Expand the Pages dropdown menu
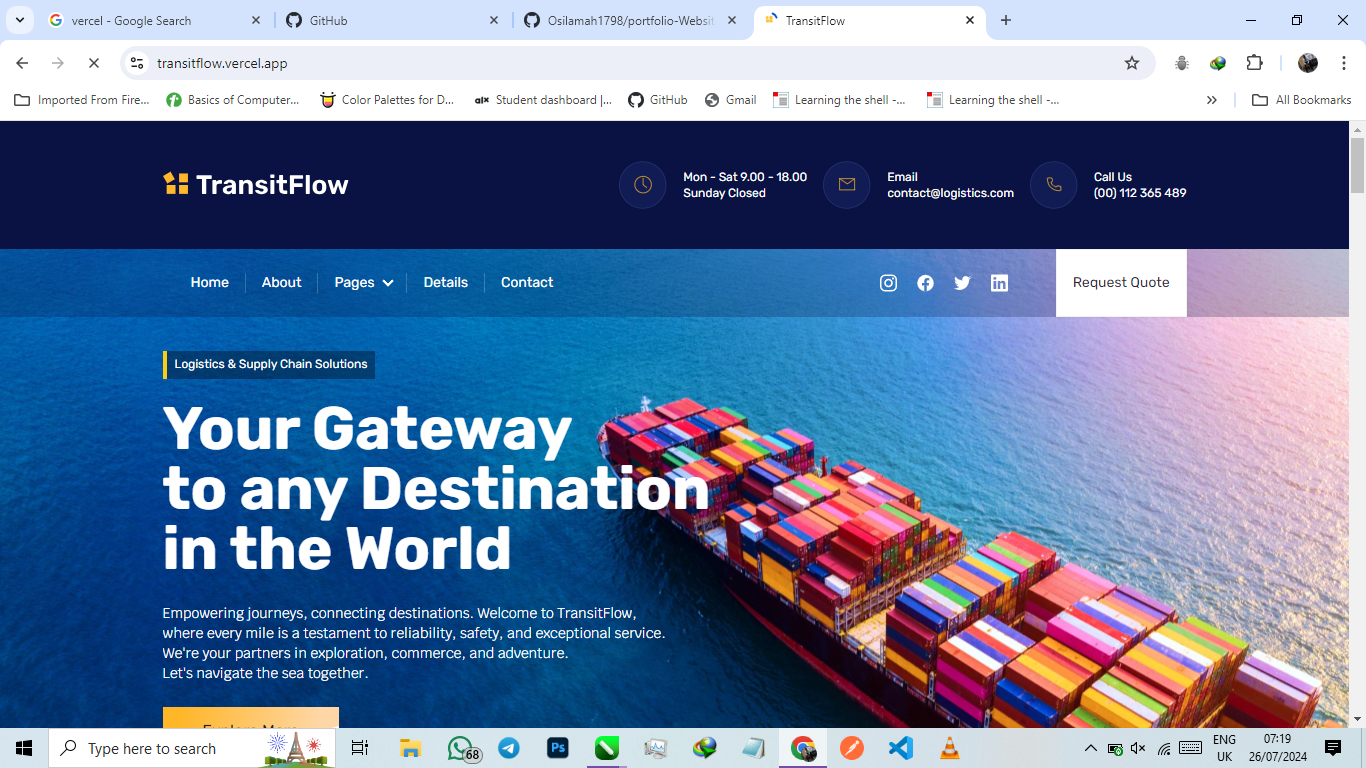Image resolution: width=1366 pixels, height=768 pixels. coord(363,283)
